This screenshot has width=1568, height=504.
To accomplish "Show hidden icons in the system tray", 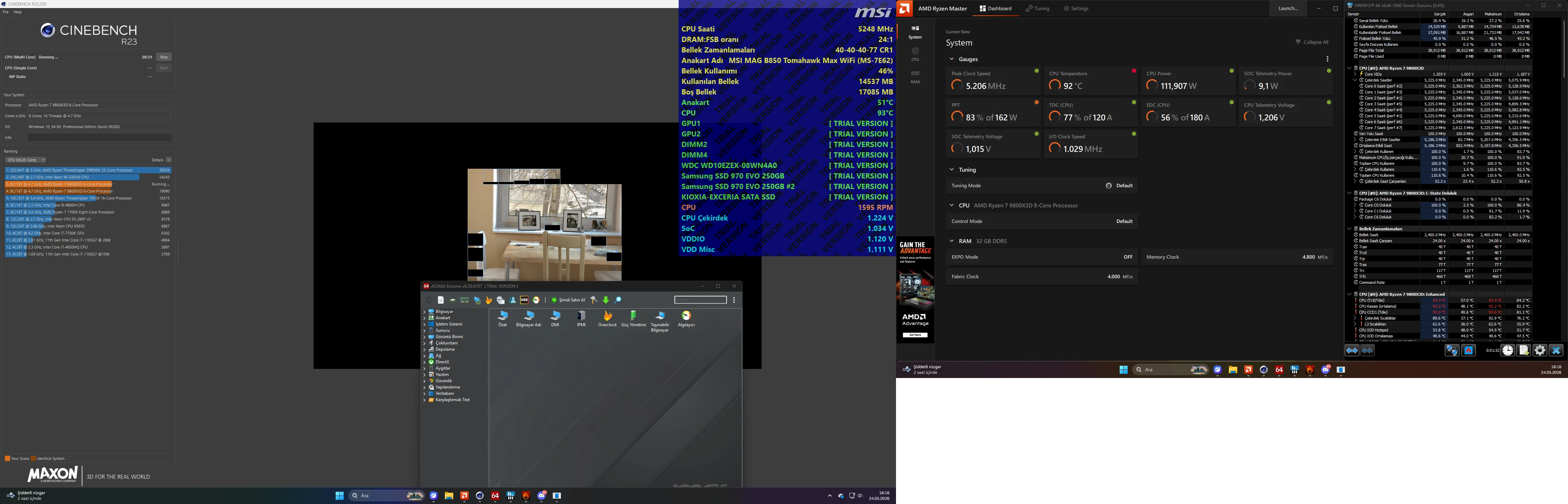I will click(829, 496).
